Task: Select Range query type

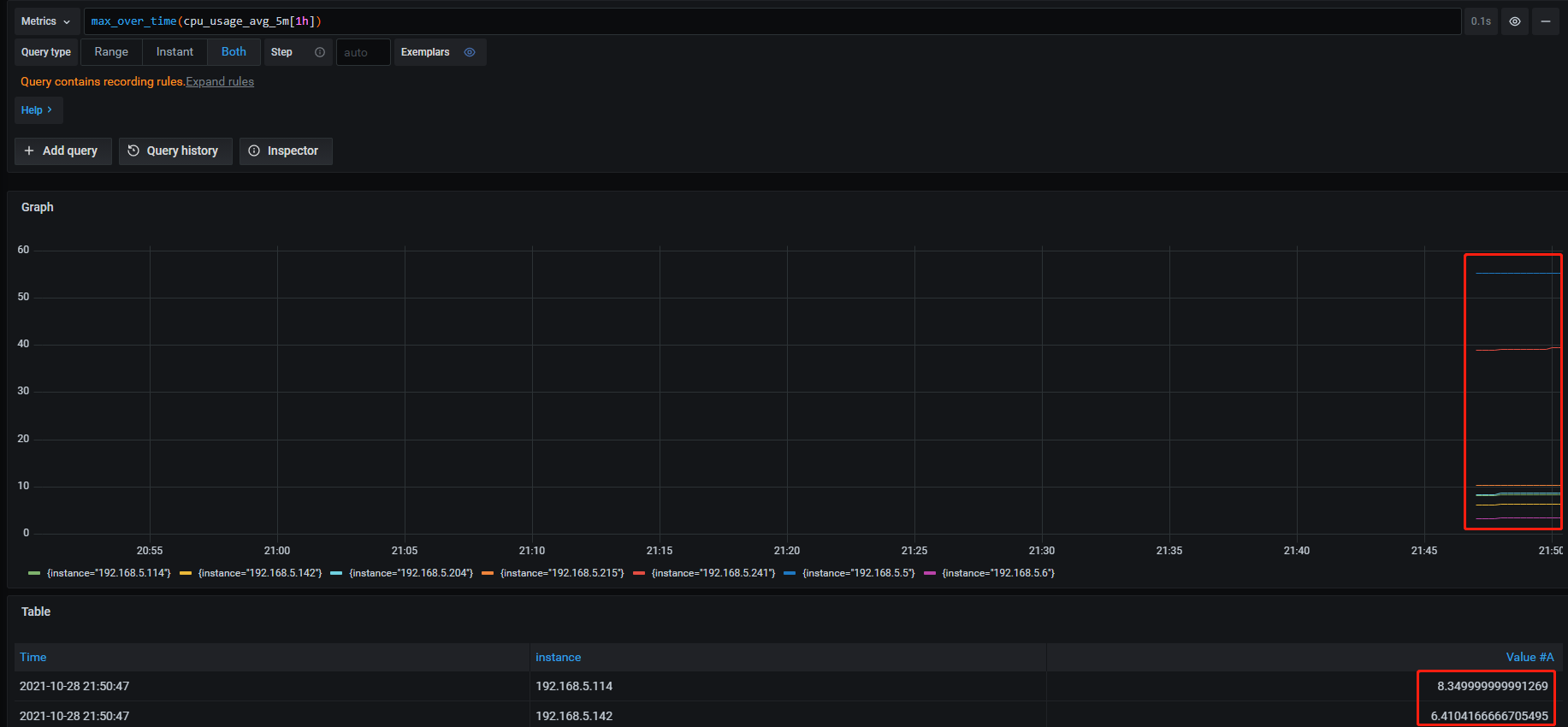Action: [x=111, y=52]
